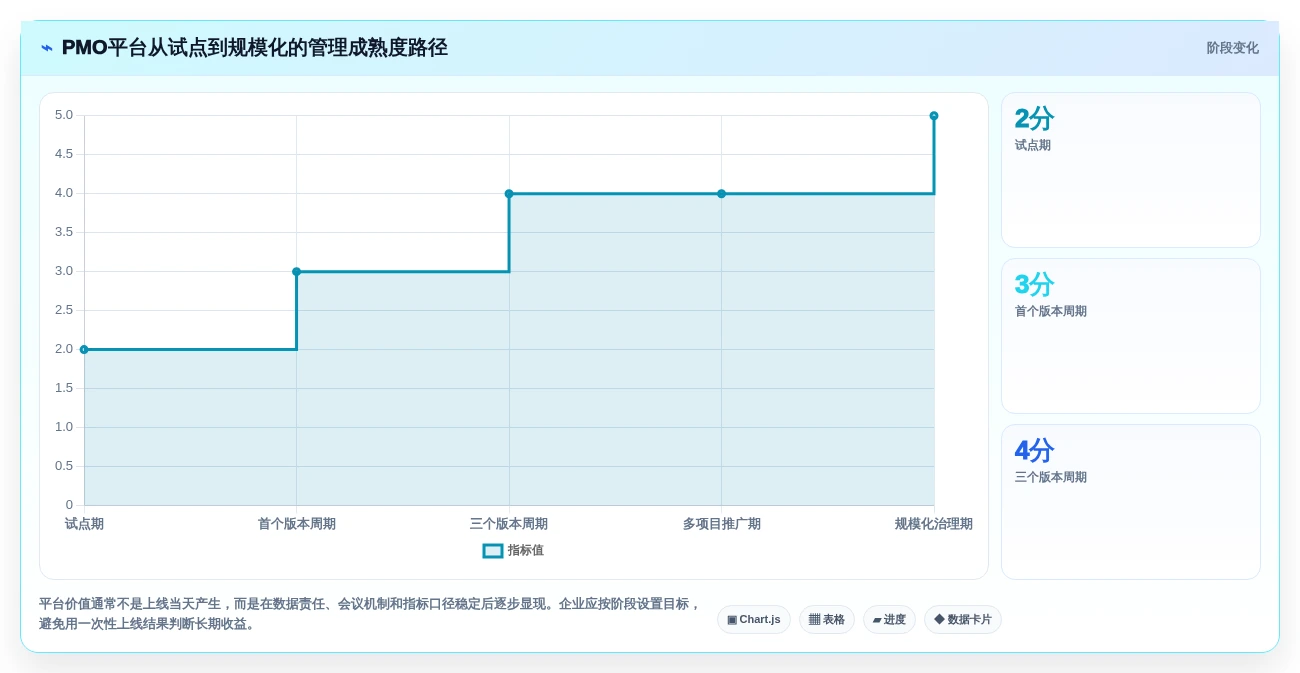1300x673 pixels.
Task: Select the 多项目推广期 data point at 4.0
Action: pyautogui.click(x=721, y=194)
